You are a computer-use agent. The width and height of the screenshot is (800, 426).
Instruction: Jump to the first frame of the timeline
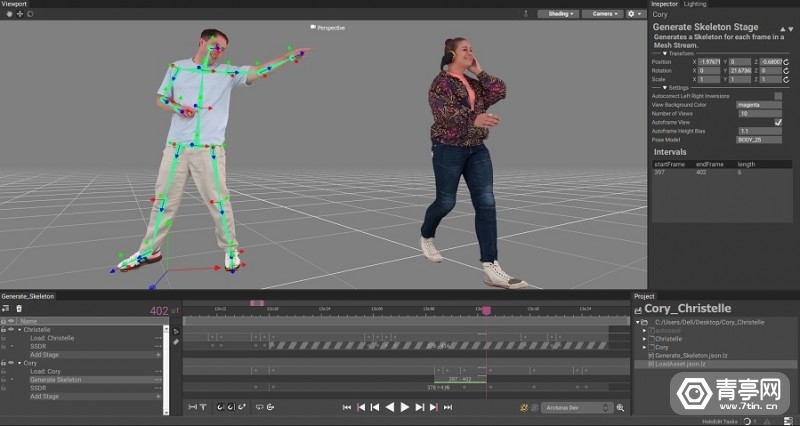click(347, 407)
